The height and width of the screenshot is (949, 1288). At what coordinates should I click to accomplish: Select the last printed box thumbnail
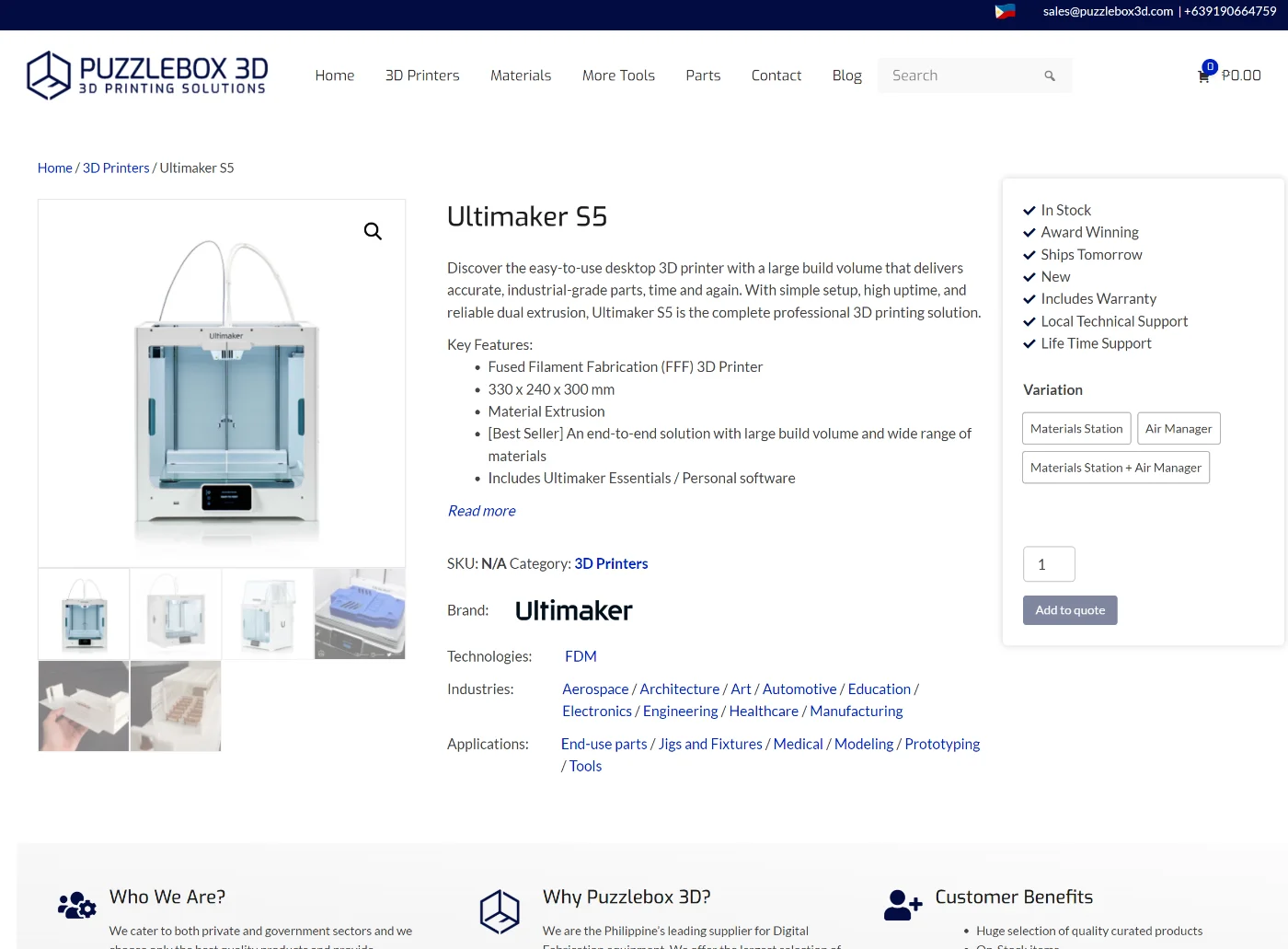(x=176, y=705)
